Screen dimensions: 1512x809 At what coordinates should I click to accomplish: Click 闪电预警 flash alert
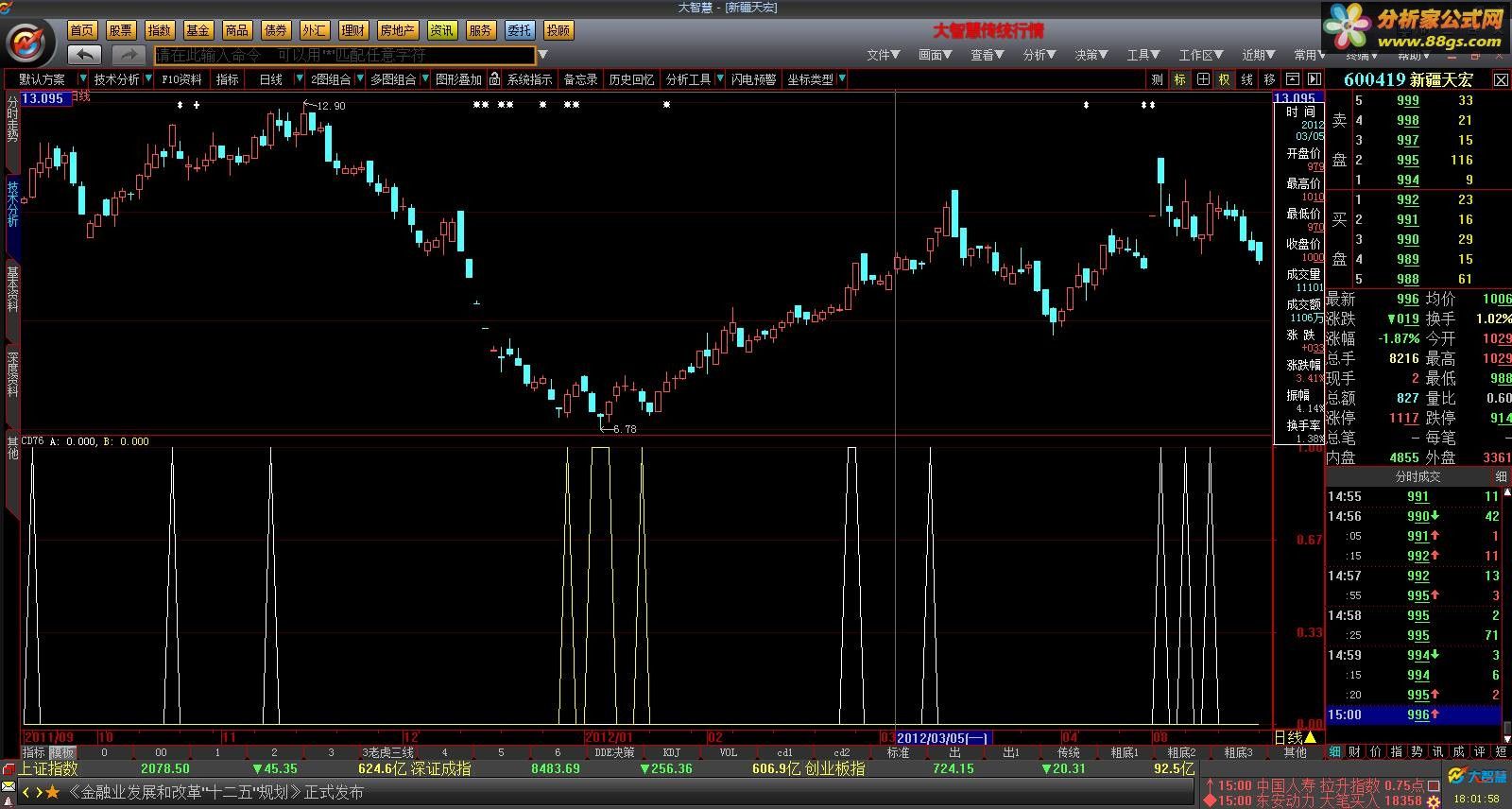753,79
